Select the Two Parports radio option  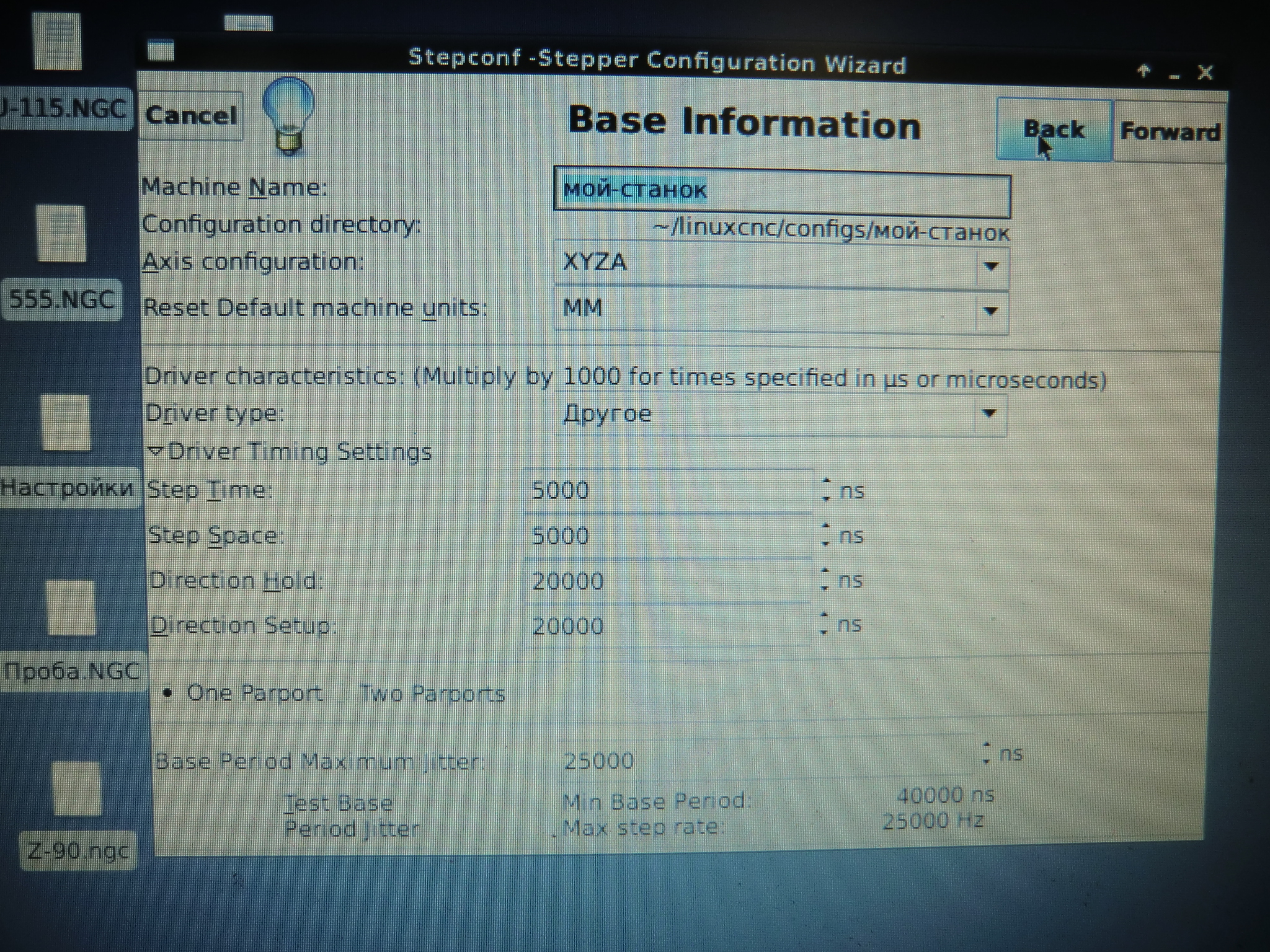point(432,694)
